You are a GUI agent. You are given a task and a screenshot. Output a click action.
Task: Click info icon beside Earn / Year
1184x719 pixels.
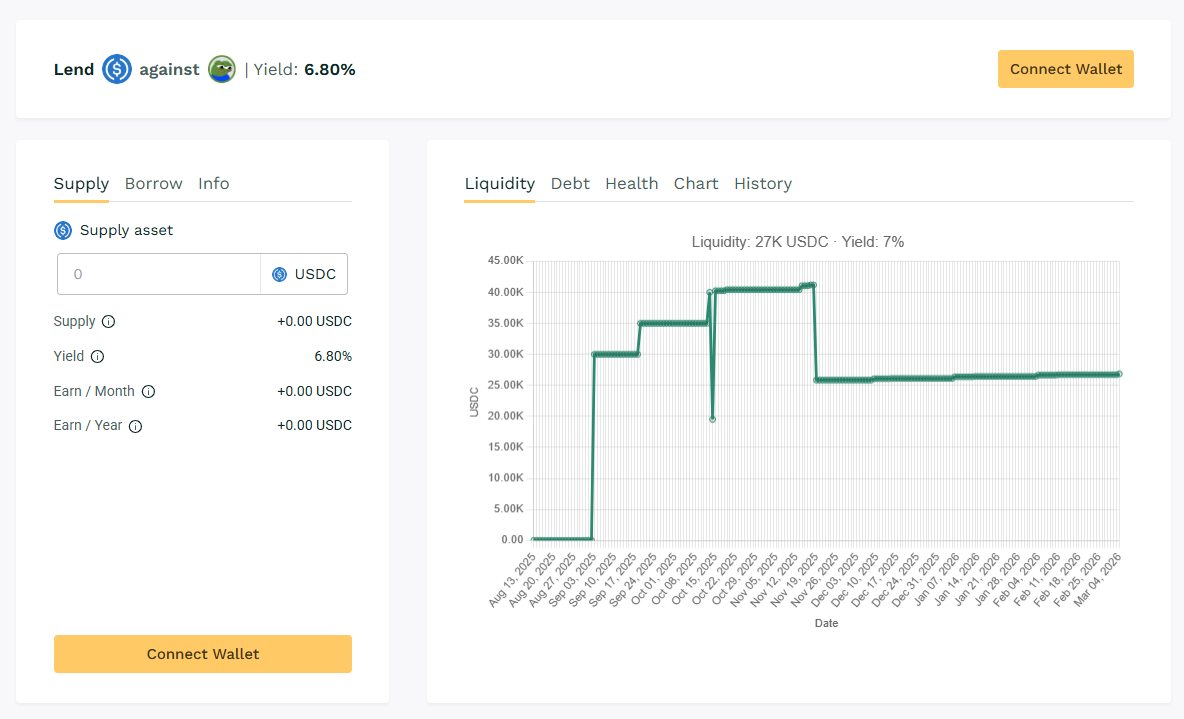tap(136, 426)
